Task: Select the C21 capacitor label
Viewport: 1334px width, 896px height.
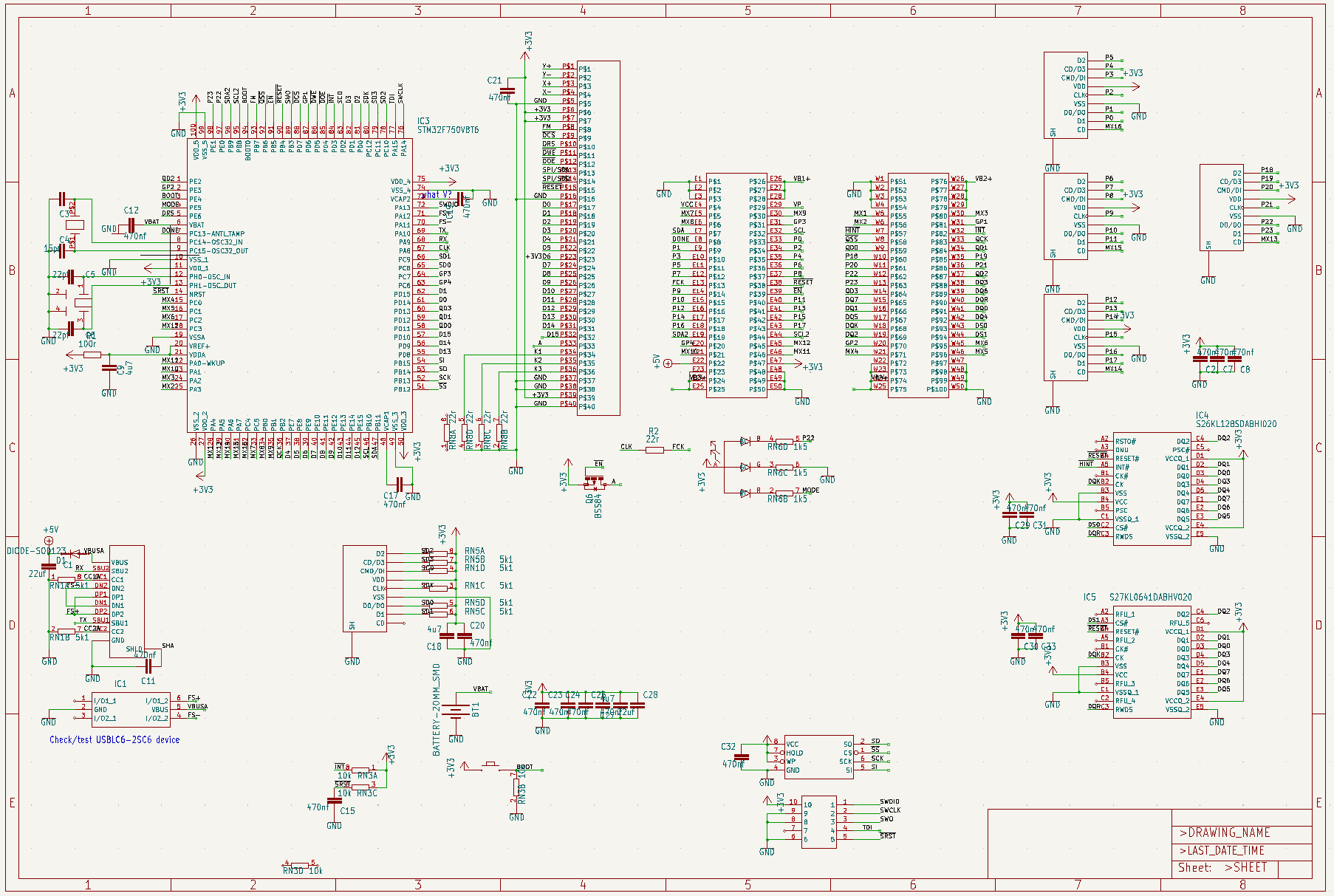Action: 494,81
